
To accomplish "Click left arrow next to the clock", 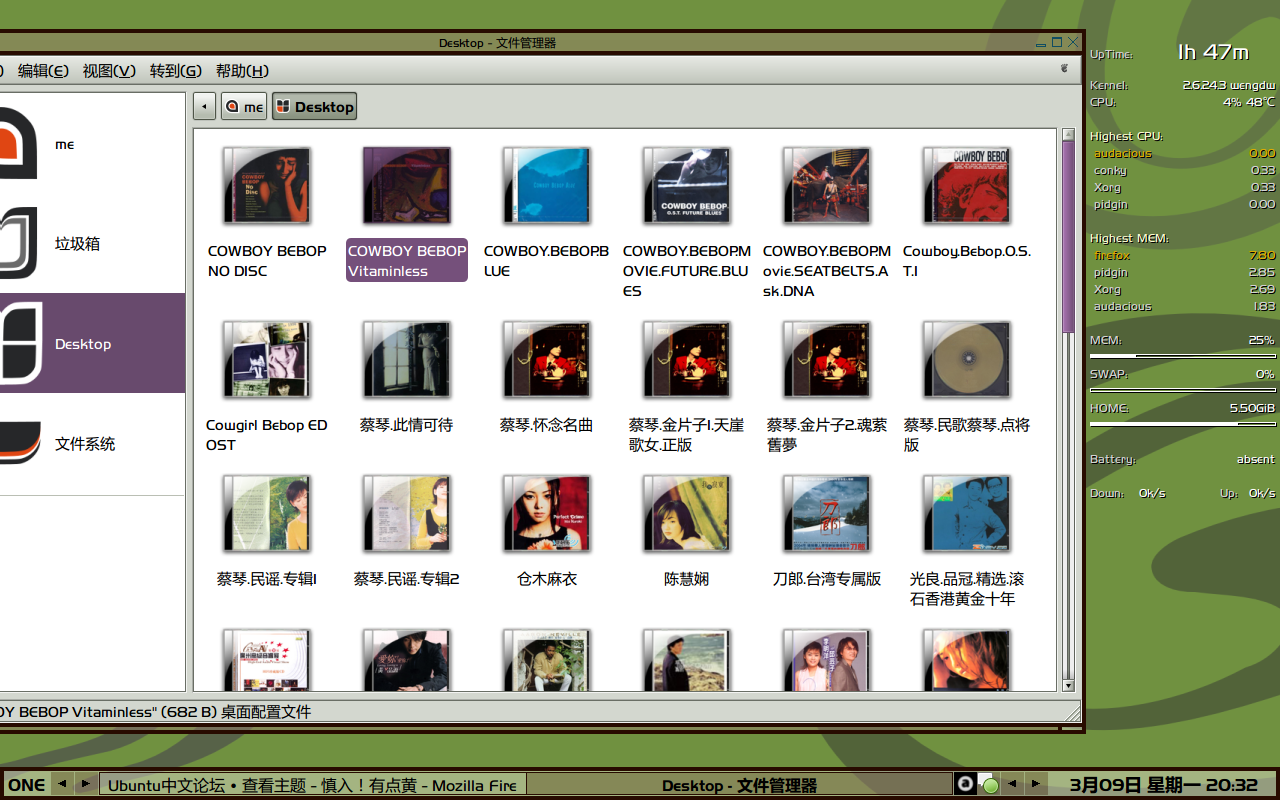I will [1012, 784].
